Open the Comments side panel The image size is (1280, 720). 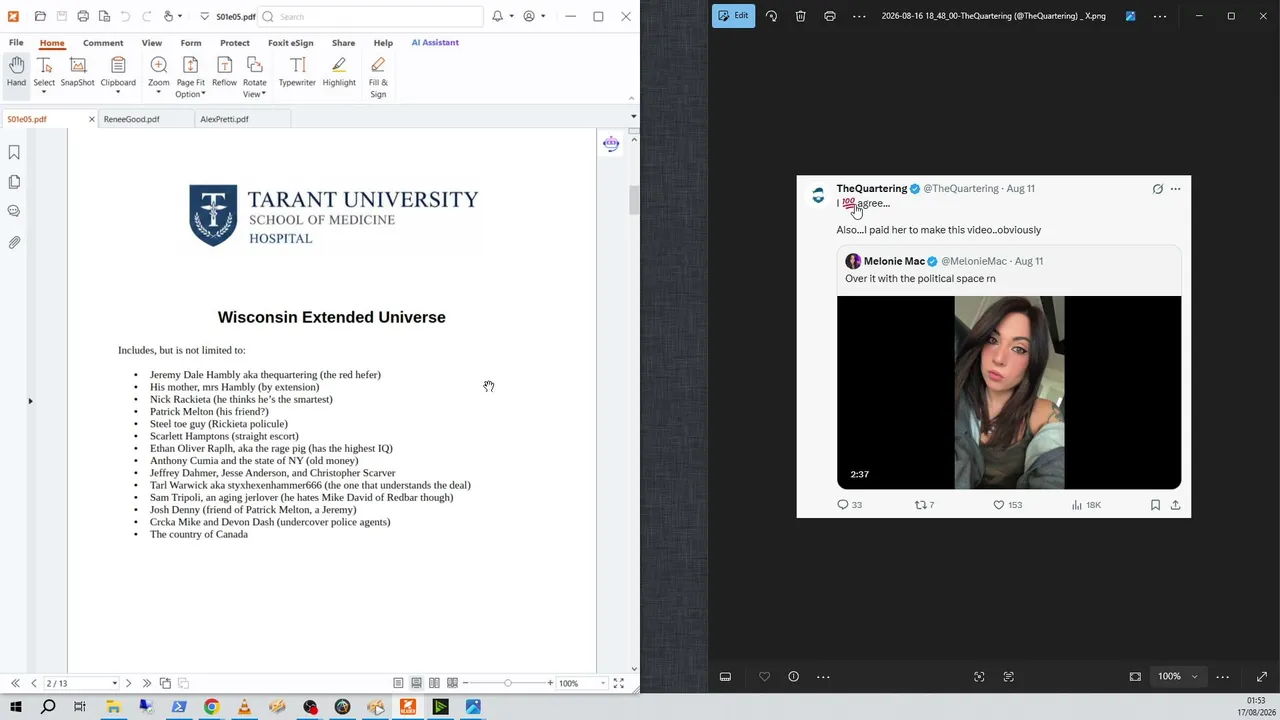(x=14, y=211)
